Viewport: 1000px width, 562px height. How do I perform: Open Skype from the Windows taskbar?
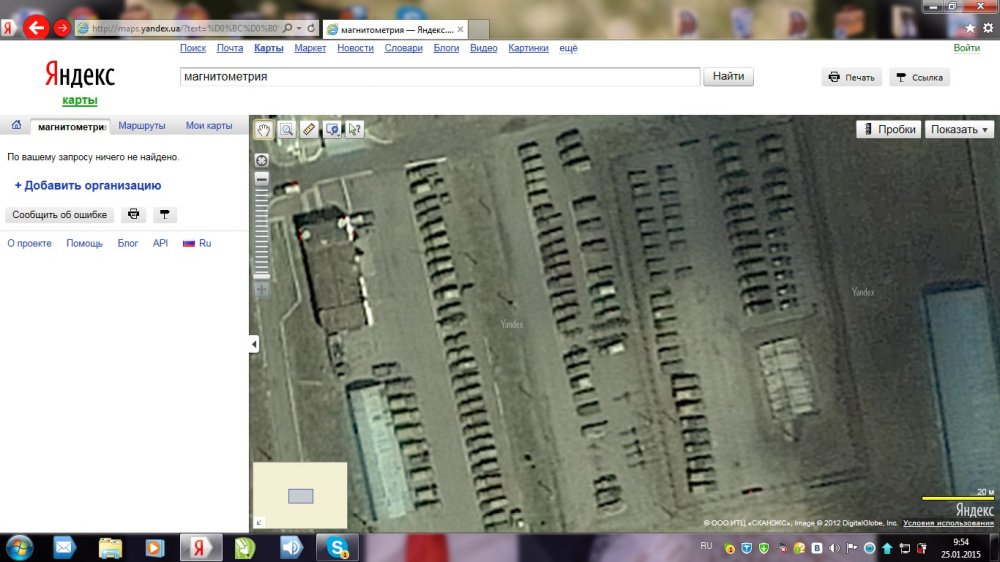(x=337, y=547)
